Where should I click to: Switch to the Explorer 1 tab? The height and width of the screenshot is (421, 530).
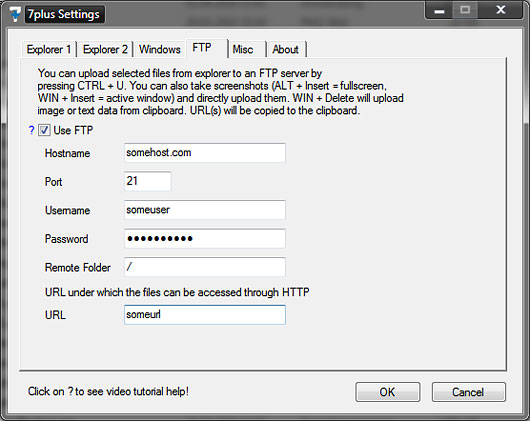pos(49,49)
